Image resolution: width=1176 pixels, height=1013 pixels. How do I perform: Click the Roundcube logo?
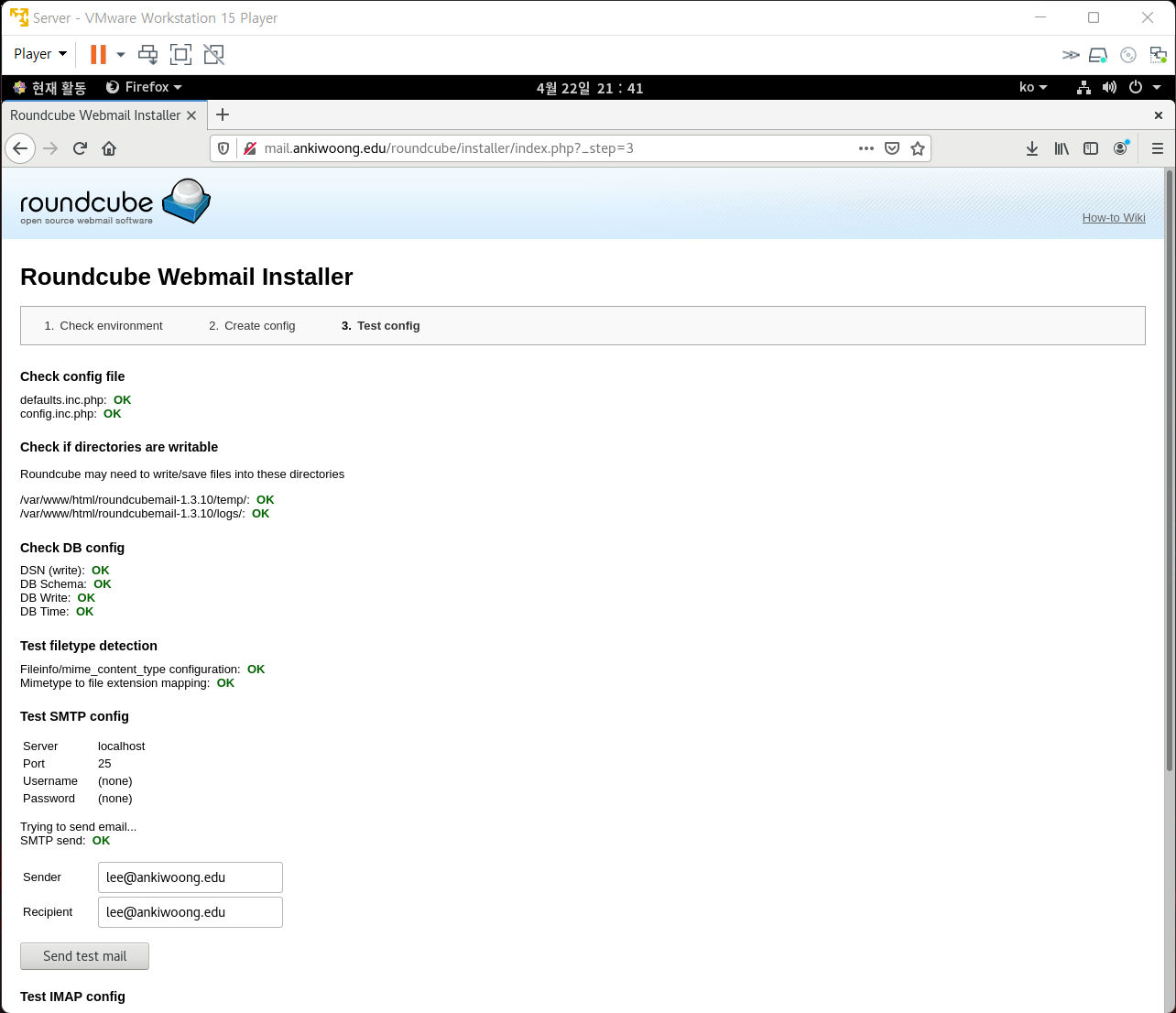pyautogui.click(x=115, y=202)
